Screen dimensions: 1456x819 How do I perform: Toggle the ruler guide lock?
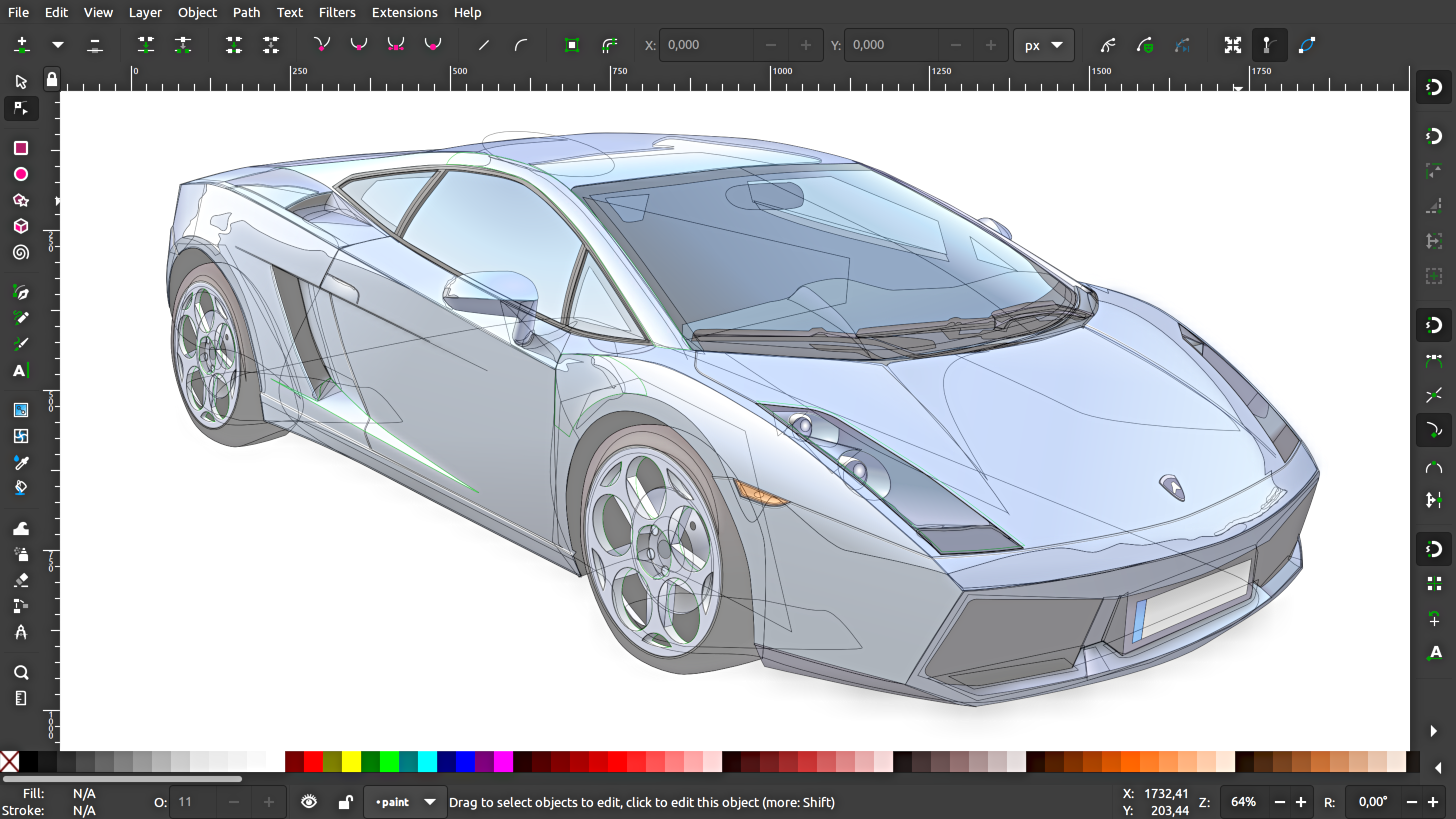51,78
